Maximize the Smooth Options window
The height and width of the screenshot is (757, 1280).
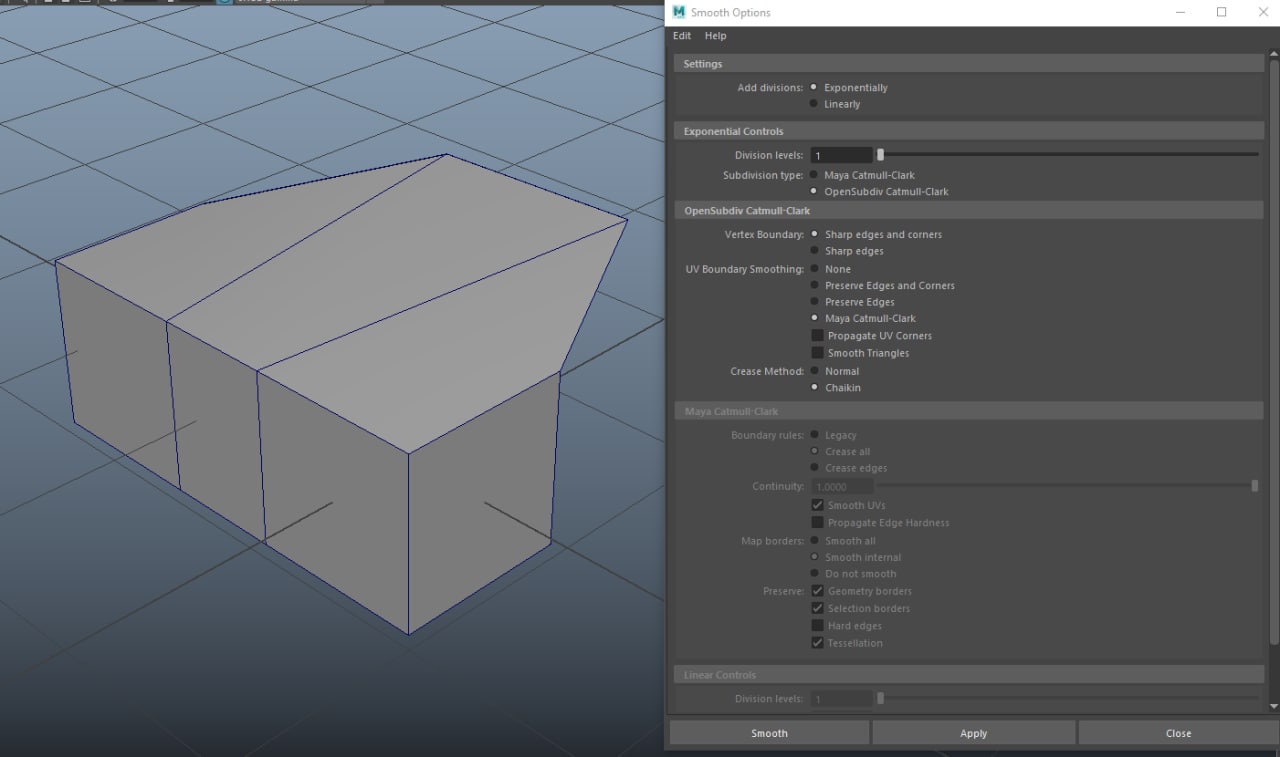click(1221, 12)
